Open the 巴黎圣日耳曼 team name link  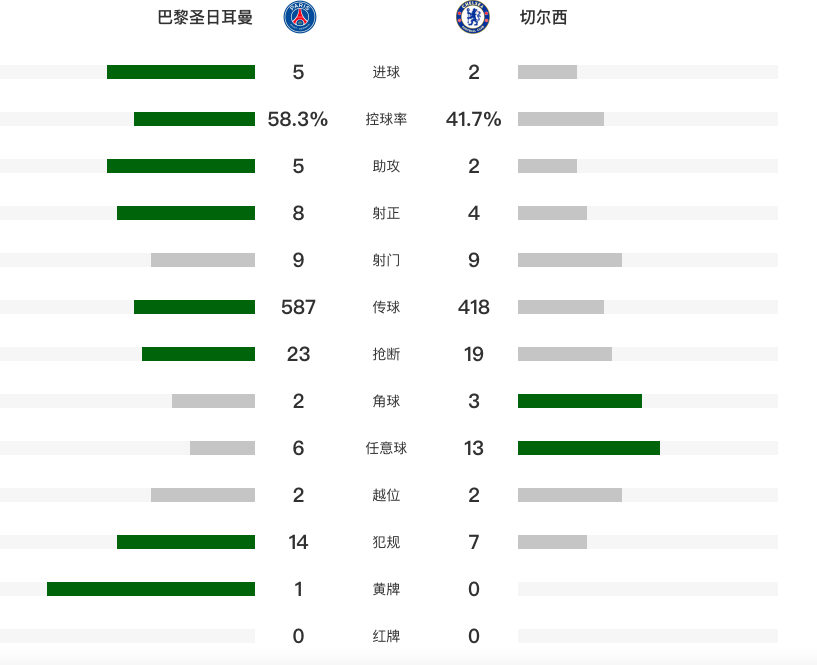pyautogui.click(x=205, y=18)
